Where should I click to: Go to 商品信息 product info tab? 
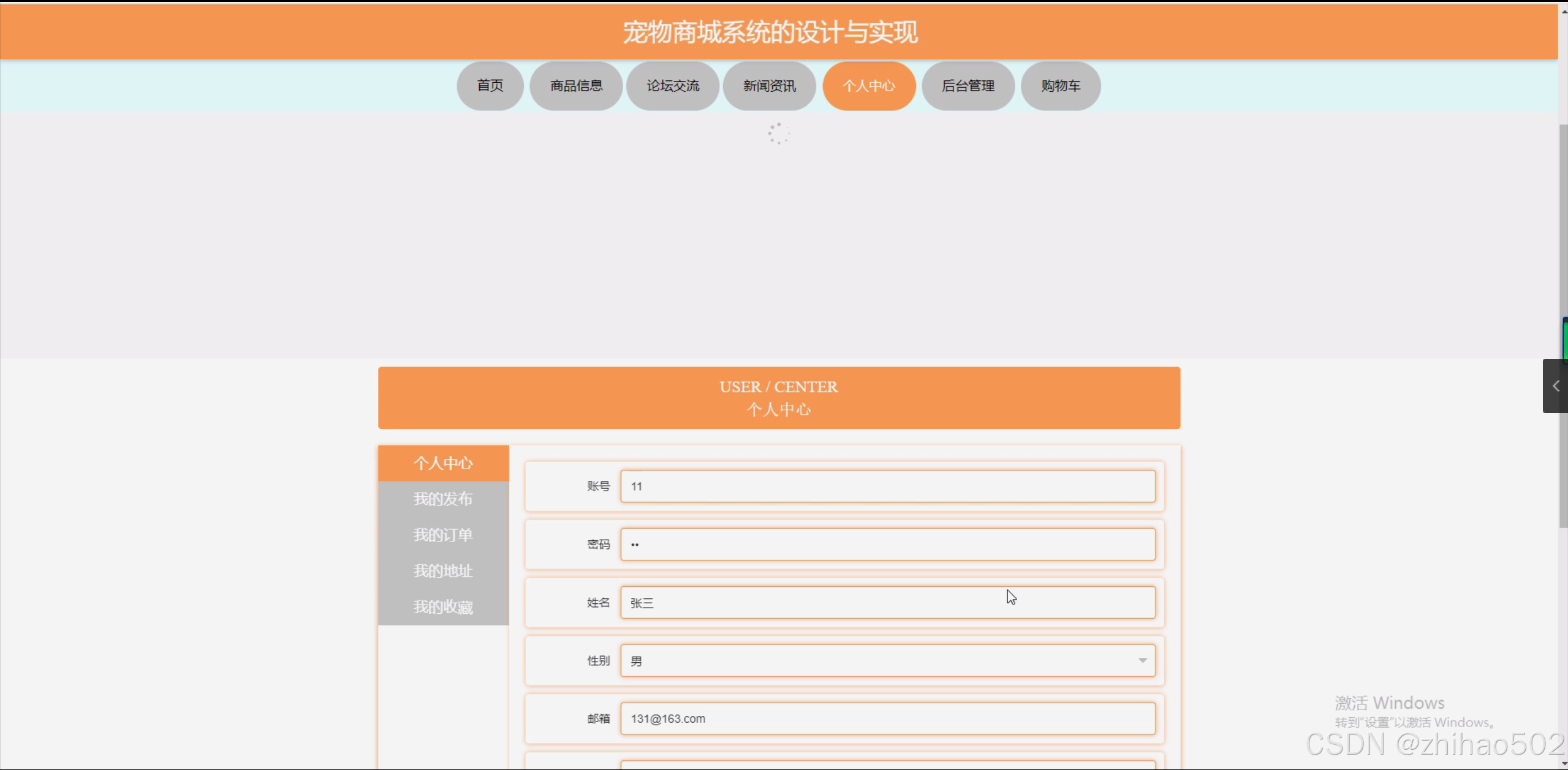tap(576, 86)
